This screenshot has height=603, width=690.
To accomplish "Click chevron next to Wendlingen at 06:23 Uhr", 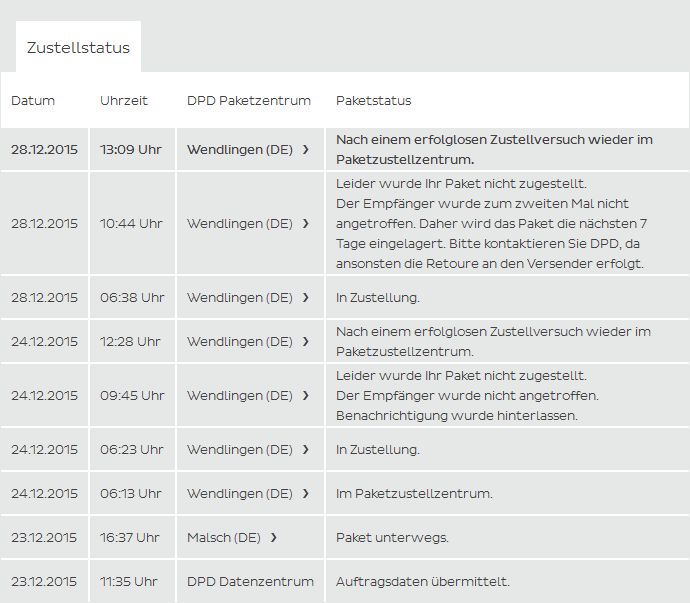I will coord(306,450).
